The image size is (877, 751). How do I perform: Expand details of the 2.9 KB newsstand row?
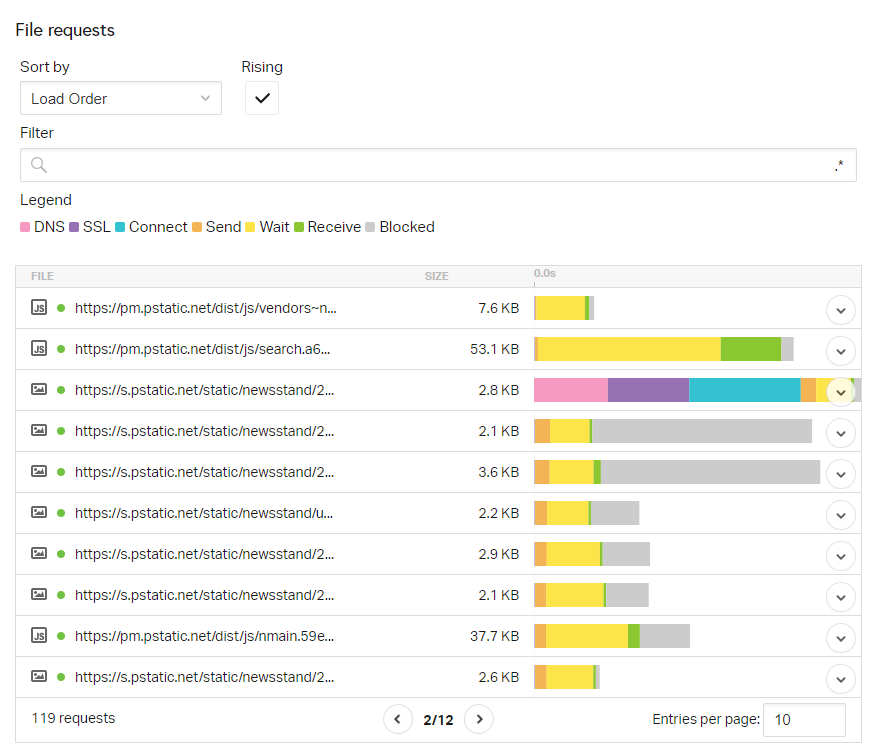tap(841, 556)
